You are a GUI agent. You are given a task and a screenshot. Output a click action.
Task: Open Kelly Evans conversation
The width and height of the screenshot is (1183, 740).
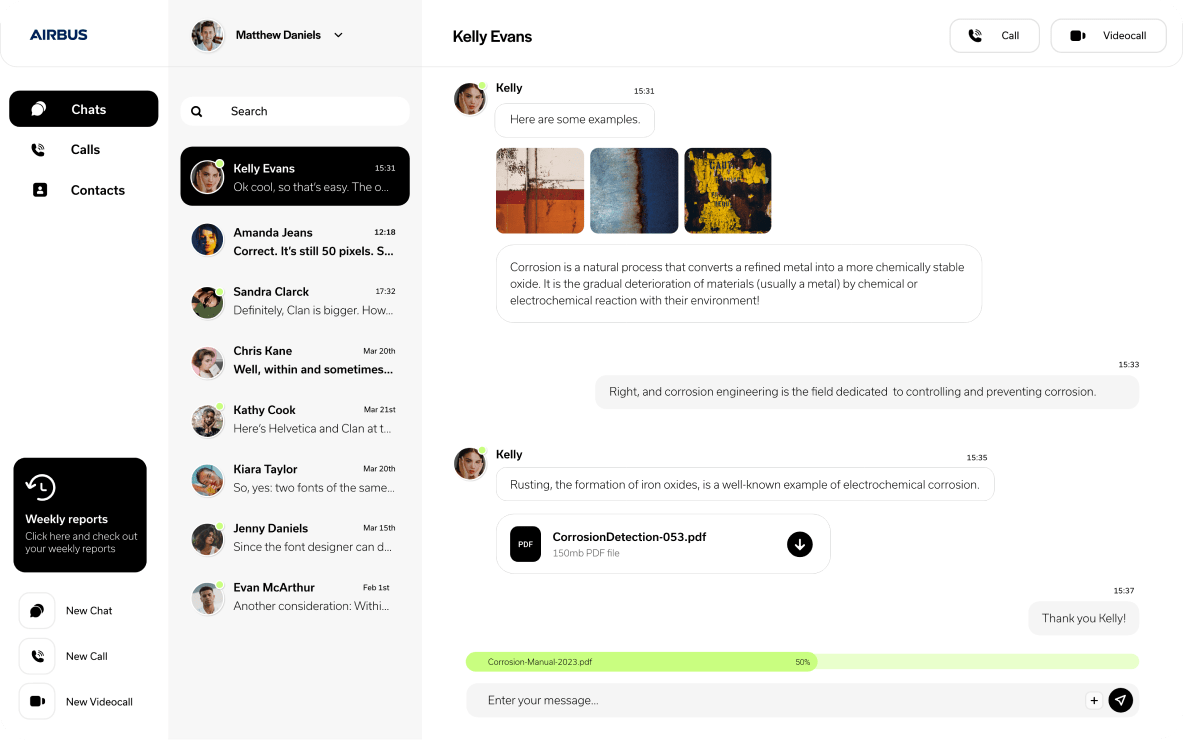pyautogui.click(x=295, y=177)
